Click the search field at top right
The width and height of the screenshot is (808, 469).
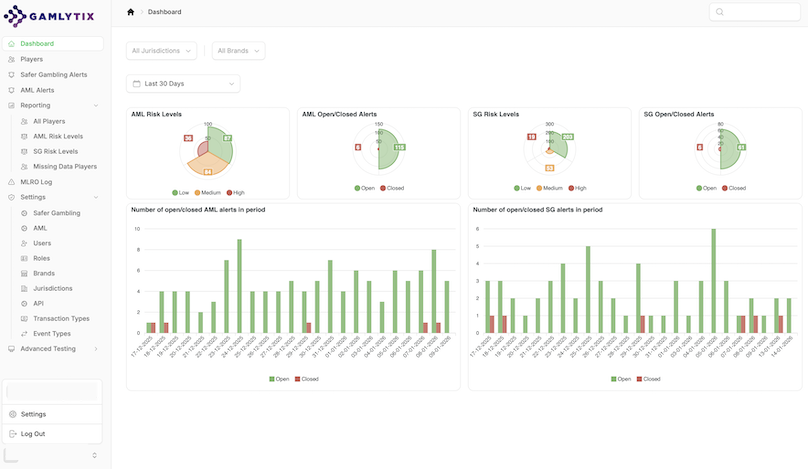[755, 12]
